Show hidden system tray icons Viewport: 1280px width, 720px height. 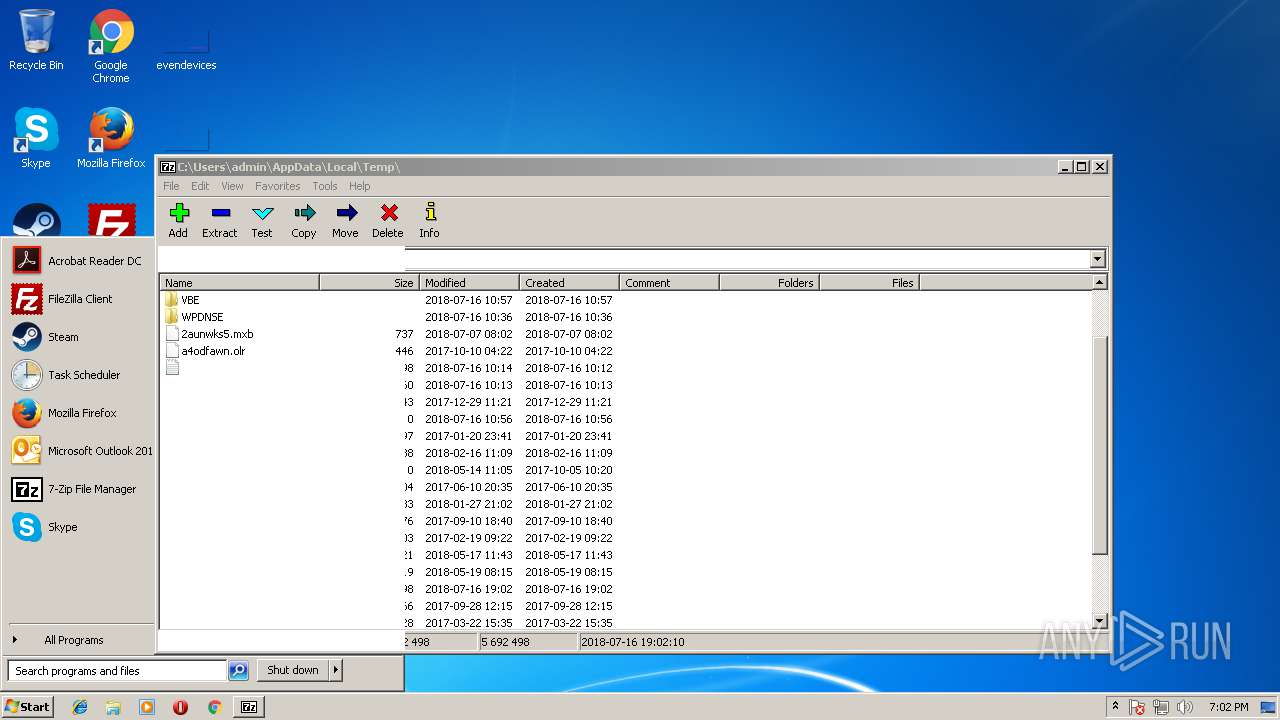[x=1116, y=707]
